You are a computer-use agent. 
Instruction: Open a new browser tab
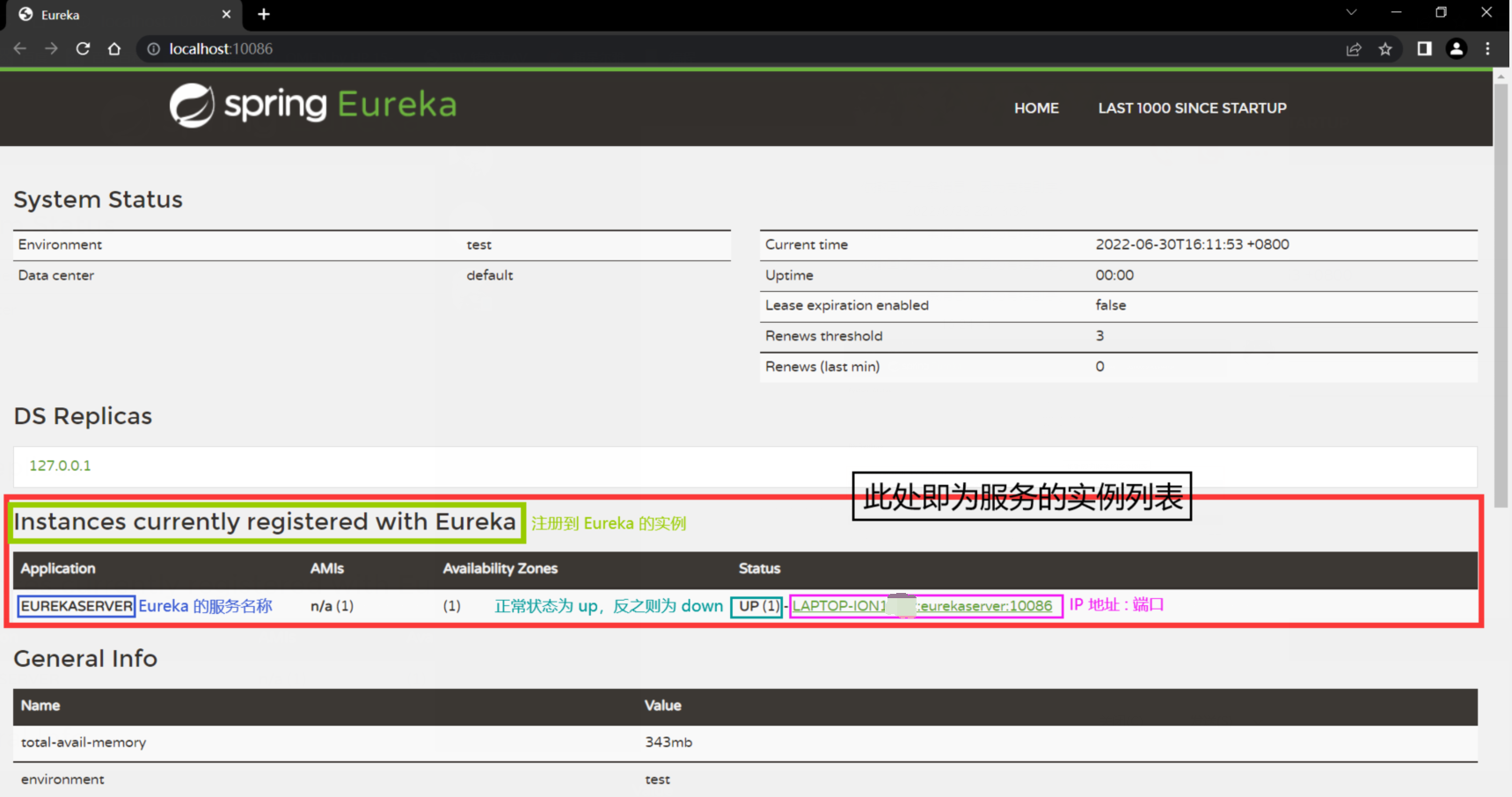(264, 14)
